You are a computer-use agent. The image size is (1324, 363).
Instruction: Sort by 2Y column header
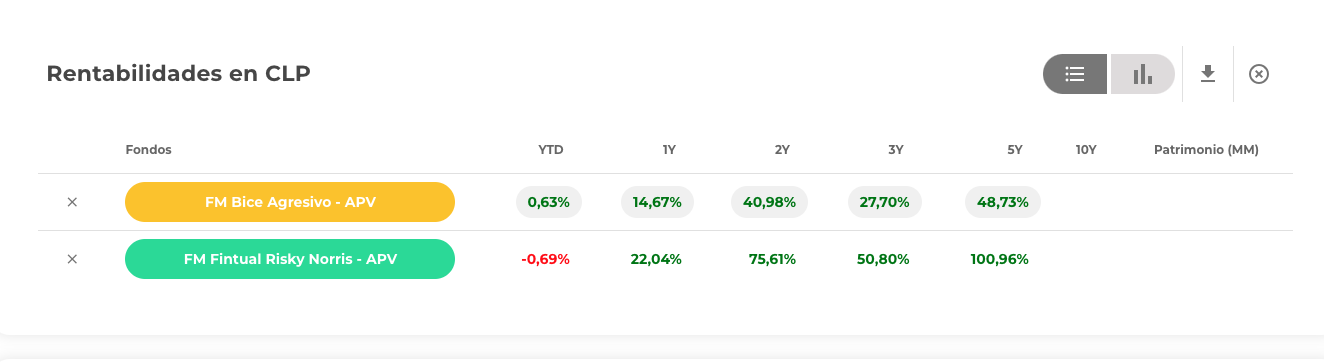click(x=782, y=150)
